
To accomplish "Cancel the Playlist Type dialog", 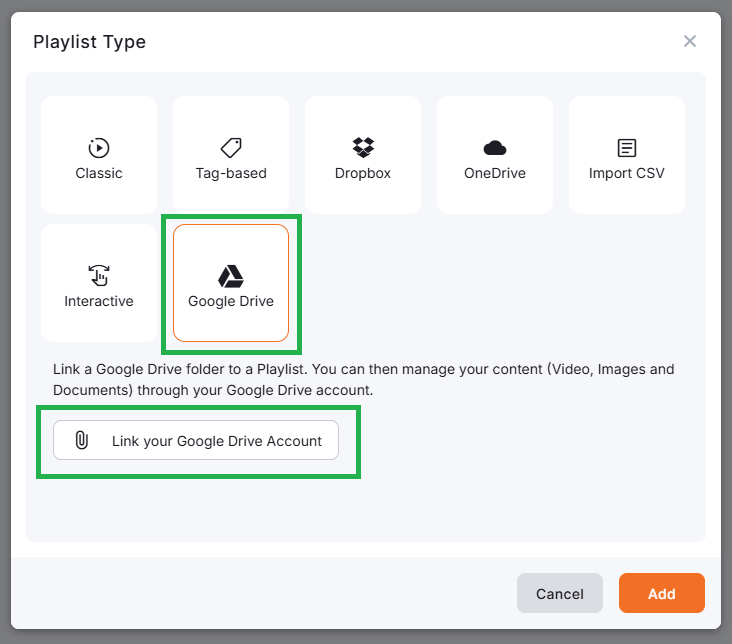I will click(559, 593).
